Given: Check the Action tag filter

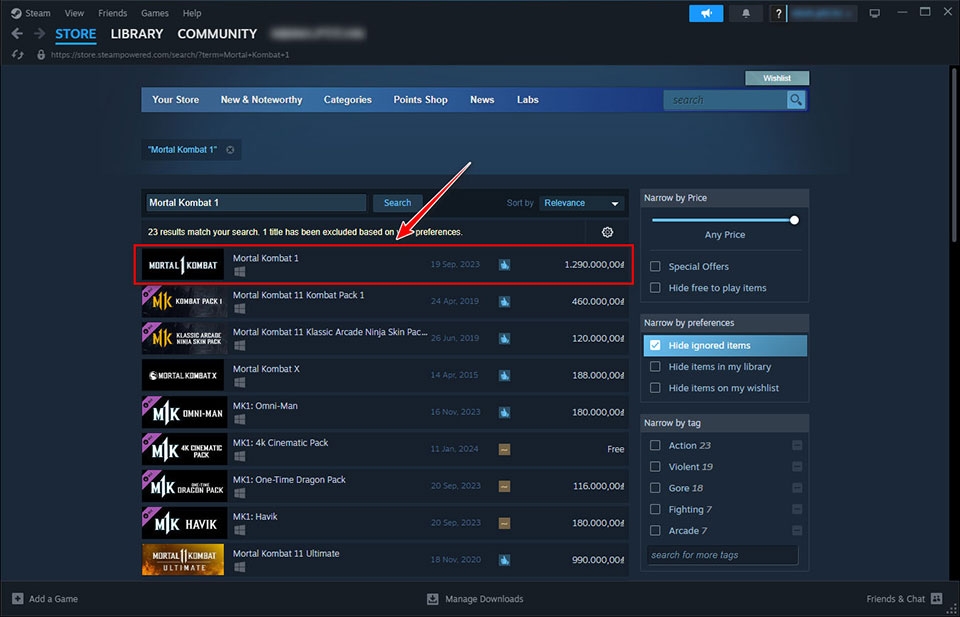Looking at the screenshot, I should tap(655, 446).
